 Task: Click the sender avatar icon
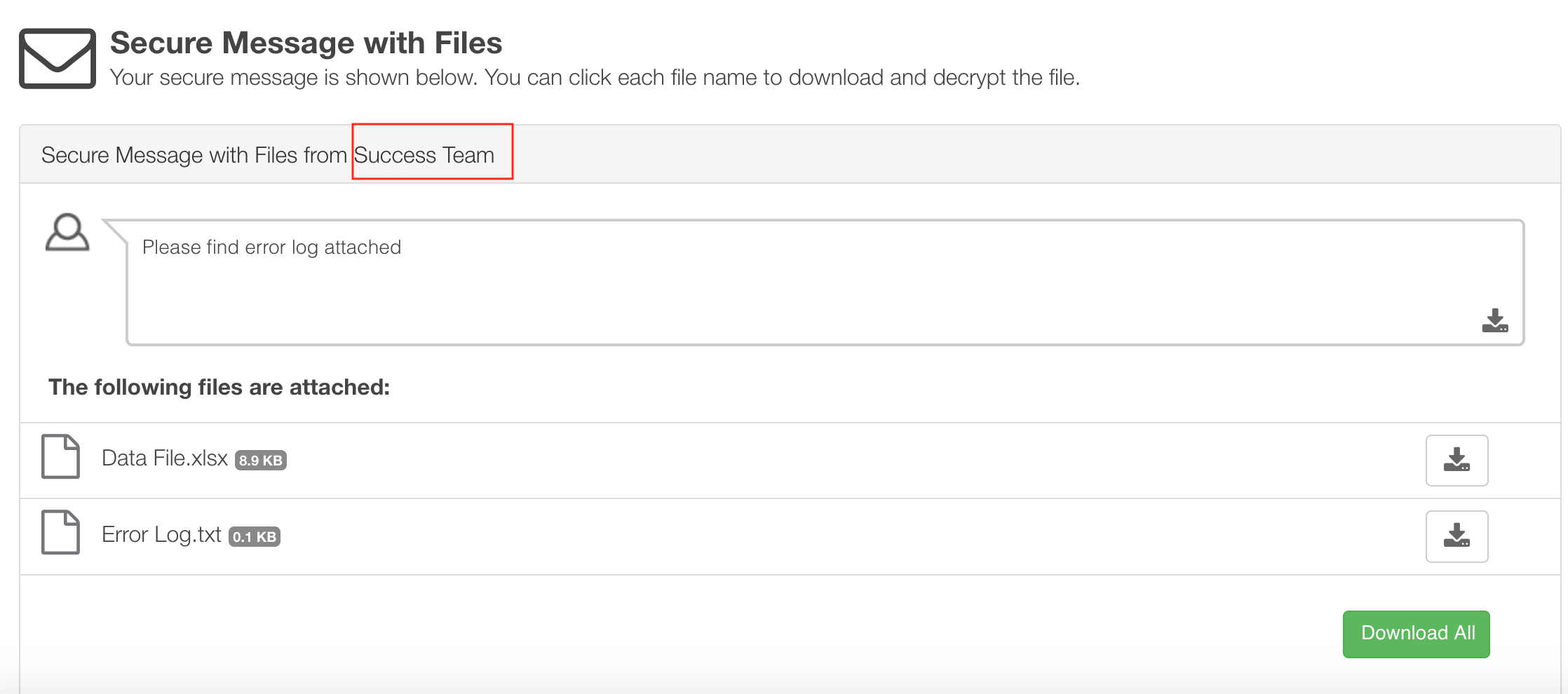[x=67, y=232]
